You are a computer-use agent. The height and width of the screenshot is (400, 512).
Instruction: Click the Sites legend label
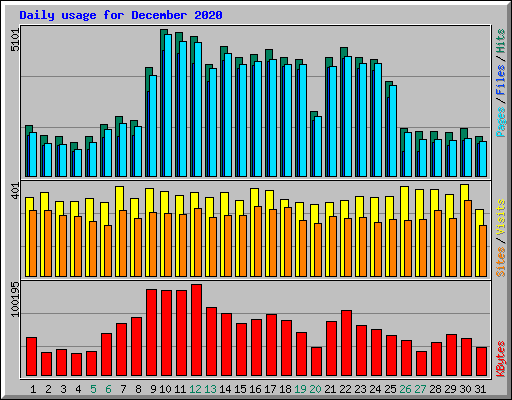click(501, 262)
